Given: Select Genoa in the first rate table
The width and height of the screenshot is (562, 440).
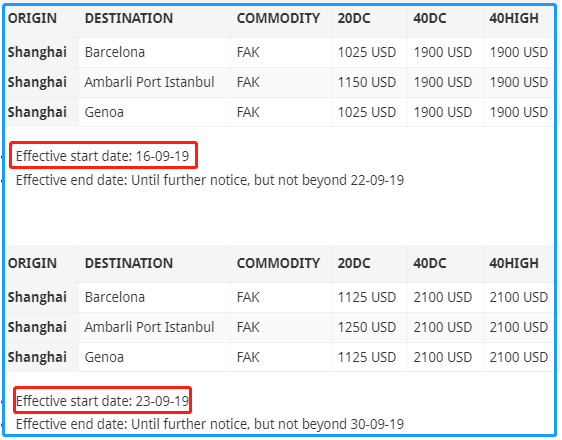Looking at the screenshot, I should pyautogui.click(x=104, y=113).
